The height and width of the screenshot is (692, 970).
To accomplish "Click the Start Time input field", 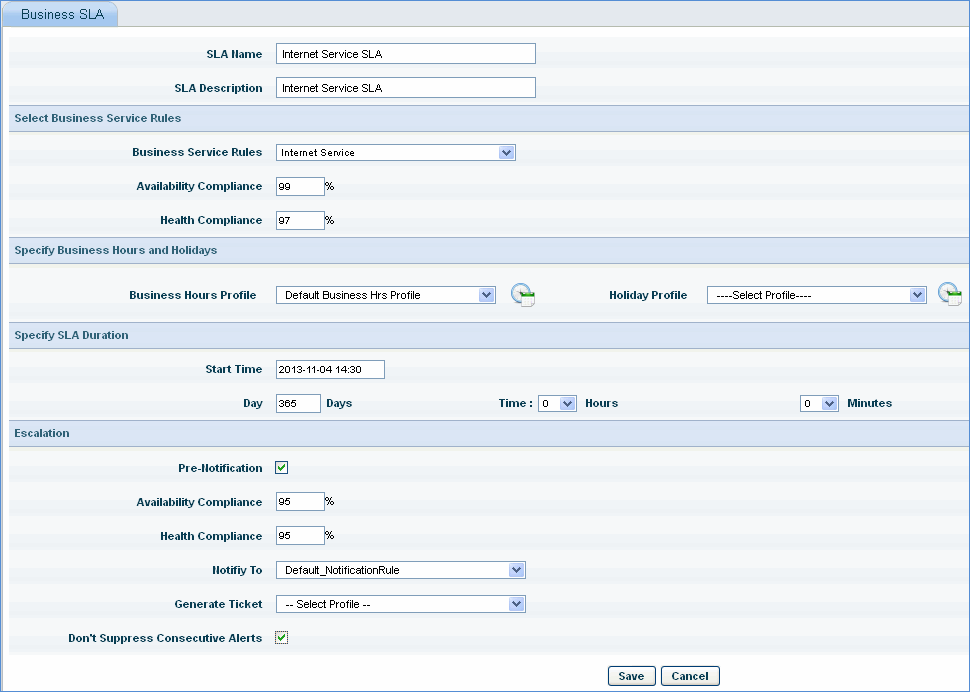I will coord(330,370).
